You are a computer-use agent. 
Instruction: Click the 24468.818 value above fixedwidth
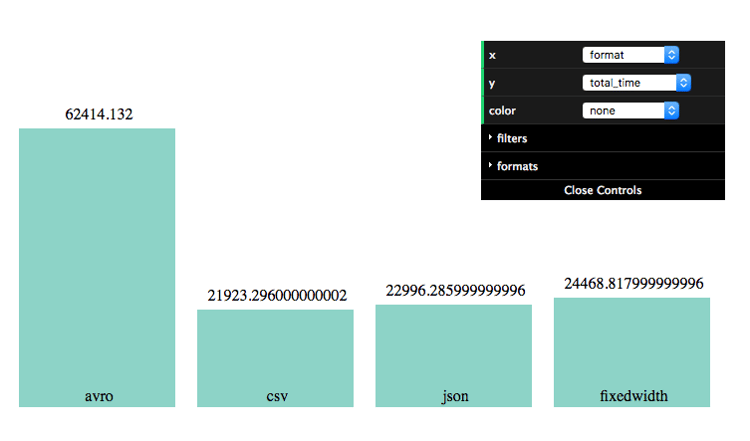634,284
